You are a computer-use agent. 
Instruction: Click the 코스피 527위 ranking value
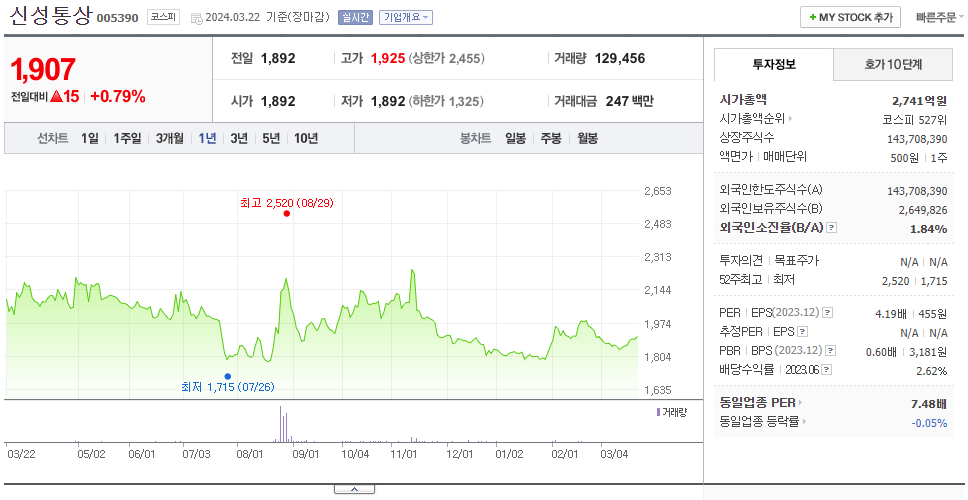click(915, 119)
